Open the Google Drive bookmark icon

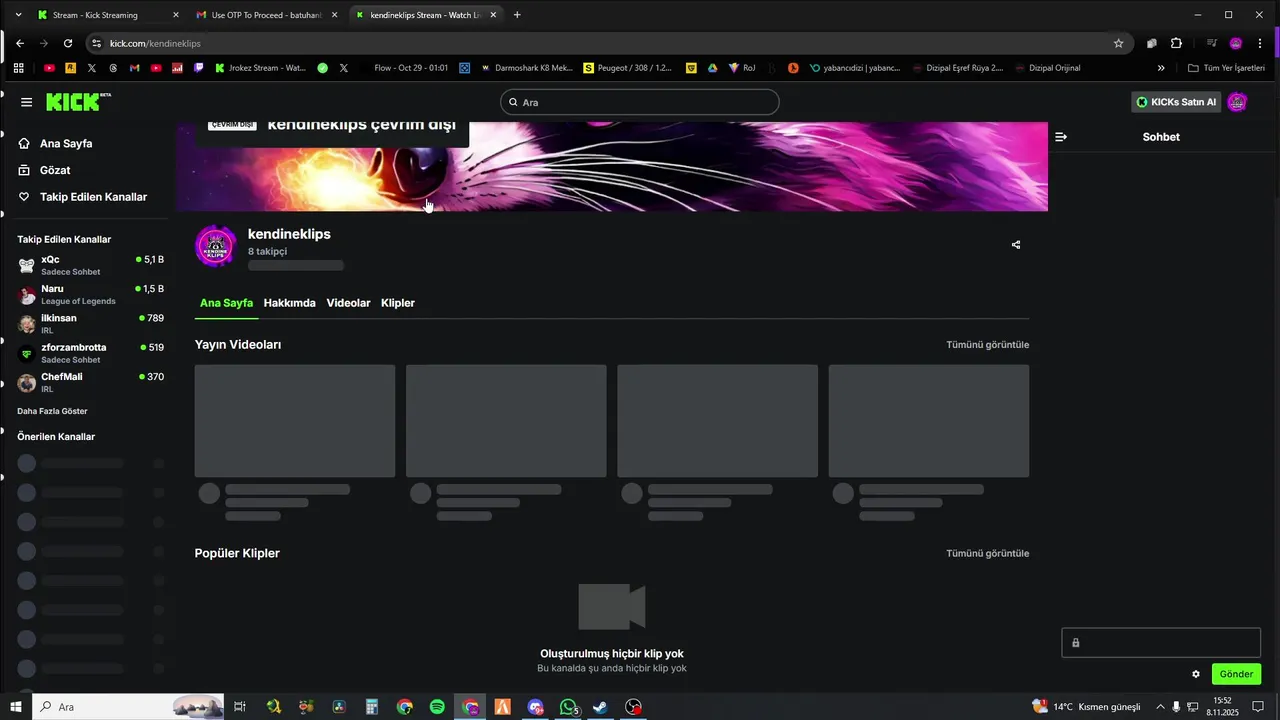point(712,68)
